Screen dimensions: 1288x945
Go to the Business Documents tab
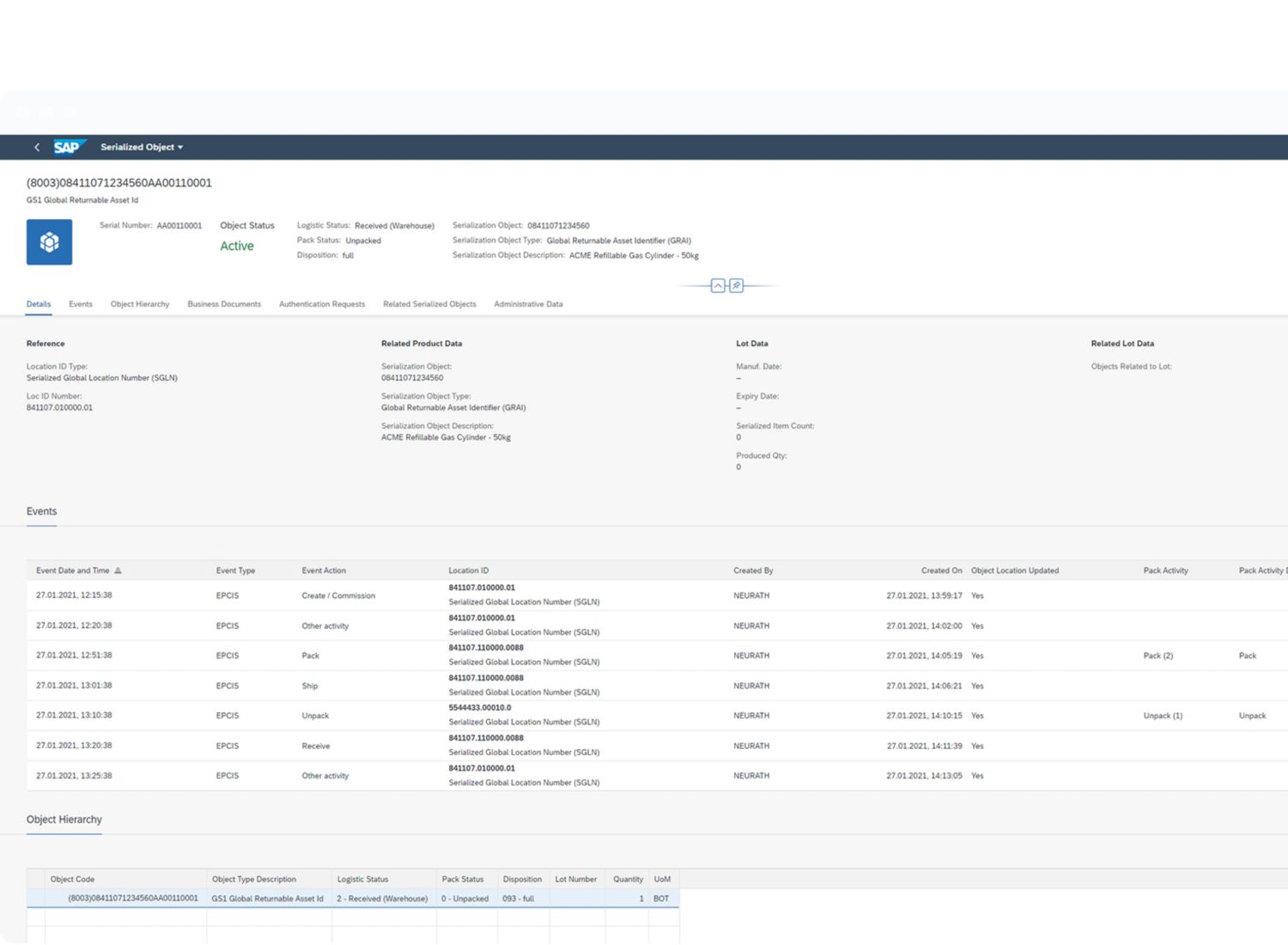[223, 304]
